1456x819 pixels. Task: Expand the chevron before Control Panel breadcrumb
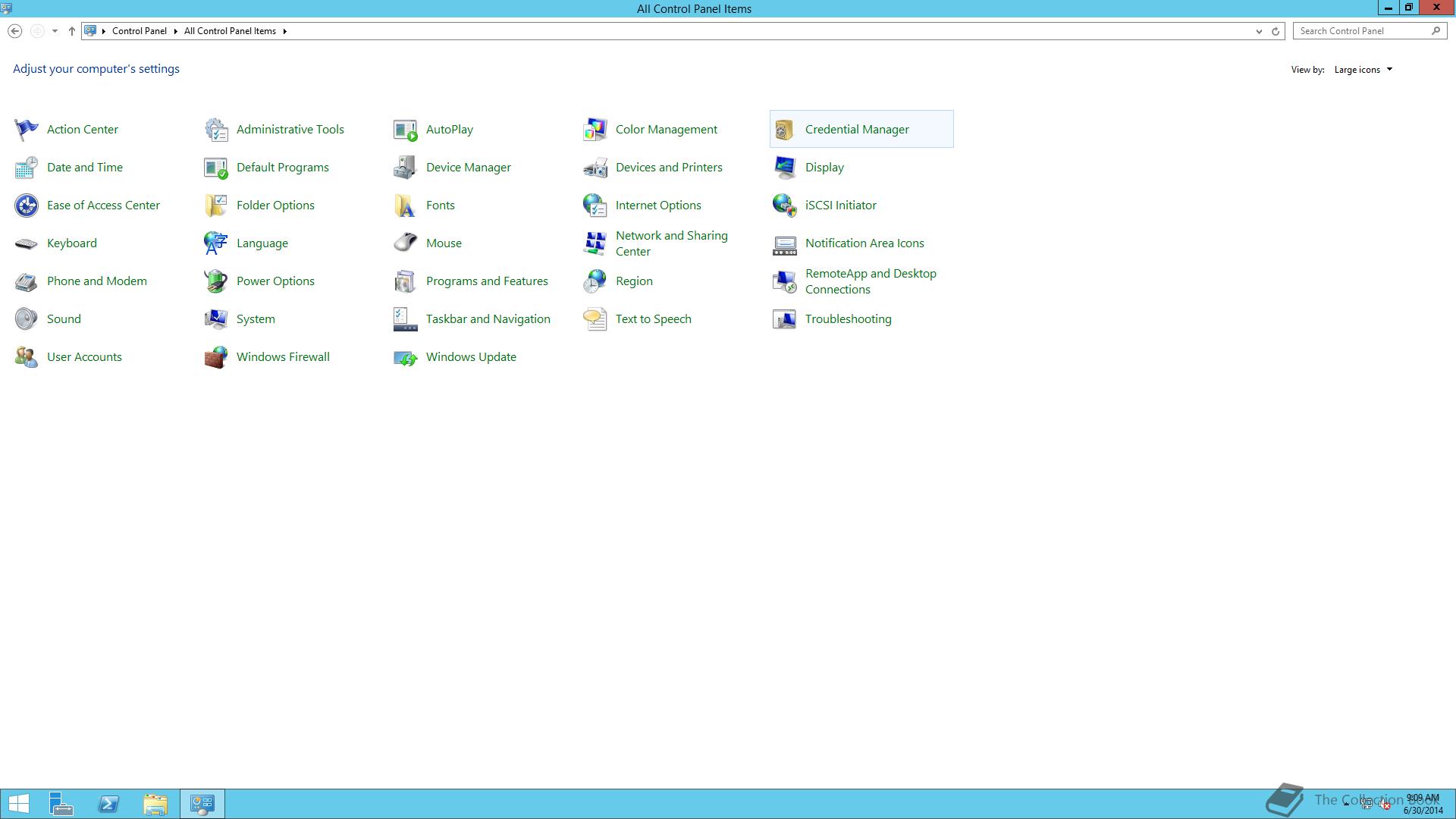click(x=104, y=31)
